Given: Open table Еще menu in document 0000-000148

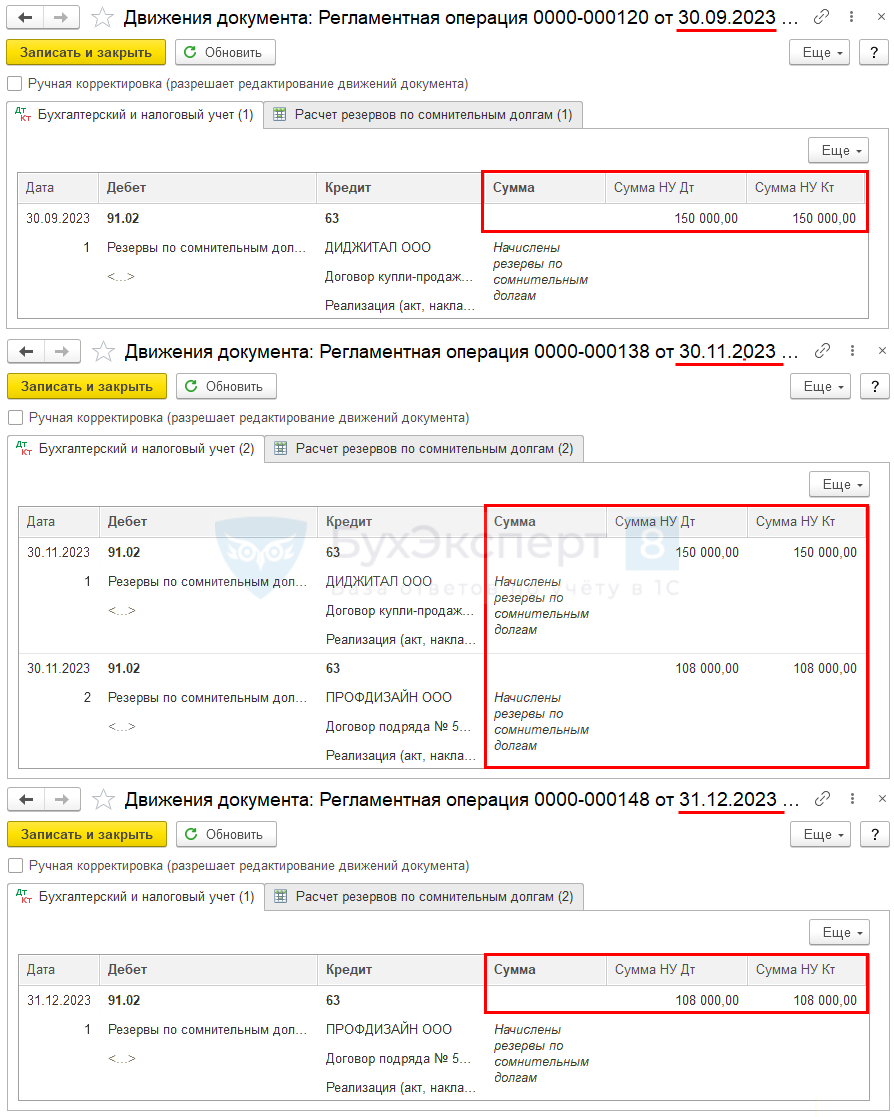Looking at the screenshot, I should [838, 933].
